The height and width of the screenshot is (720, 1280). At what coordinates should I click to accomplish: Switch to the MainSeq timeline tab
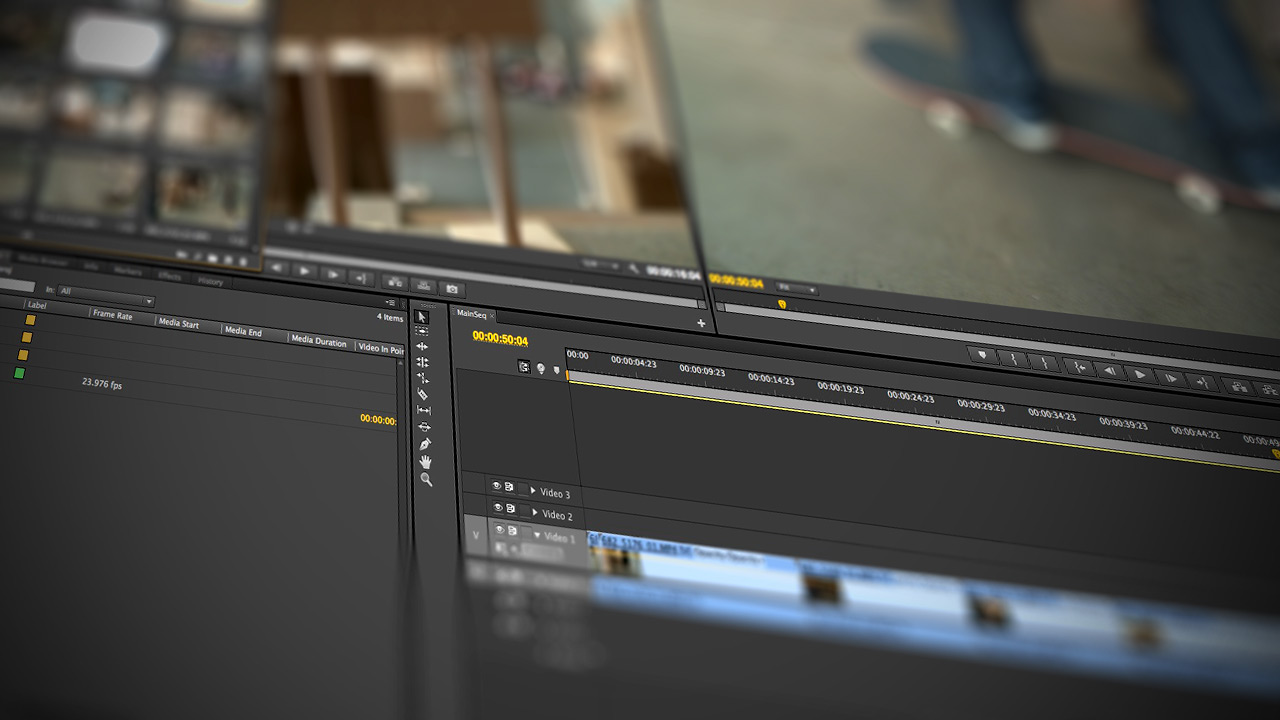pyautogui.click(x=471, y=313)
